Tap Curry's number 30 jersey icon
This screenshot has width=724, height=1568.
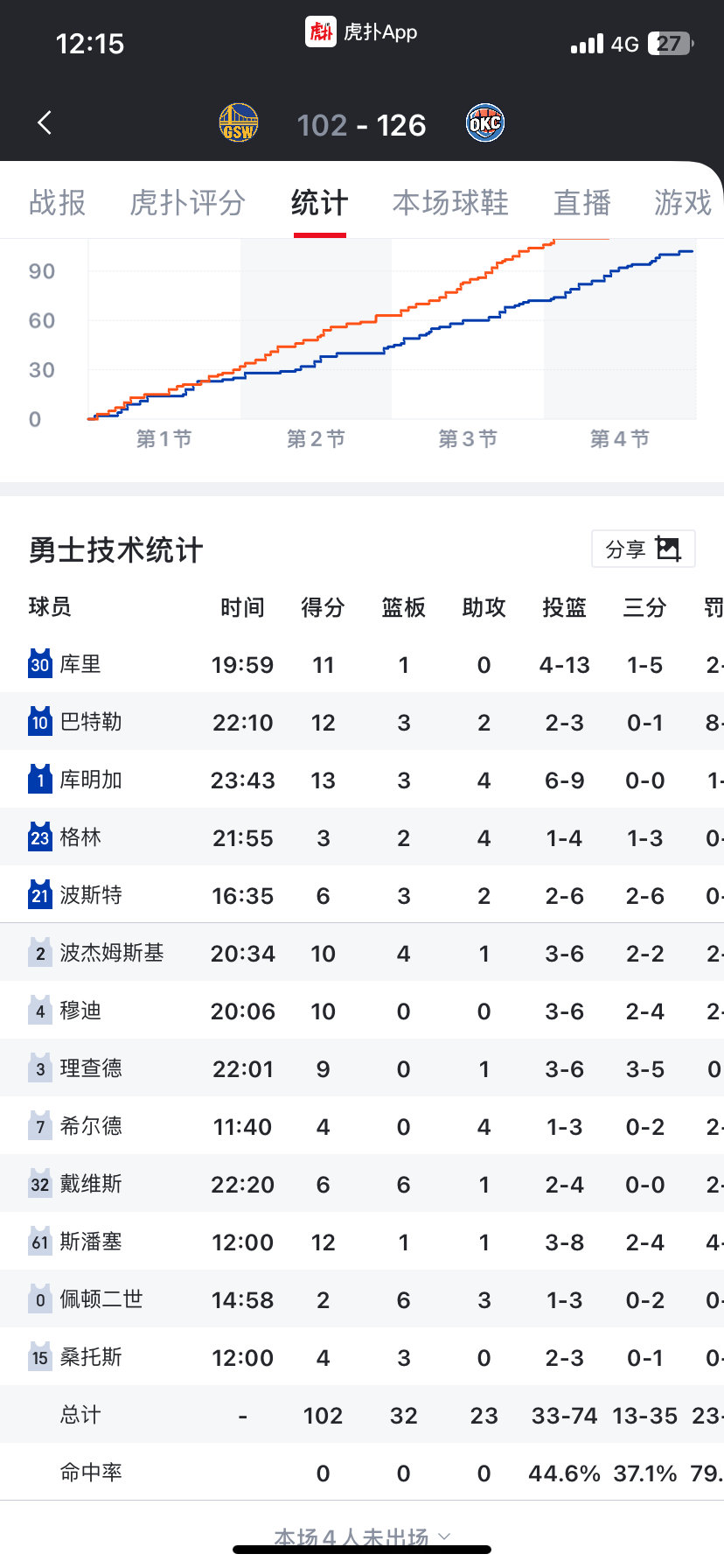[x=40, y=664]
